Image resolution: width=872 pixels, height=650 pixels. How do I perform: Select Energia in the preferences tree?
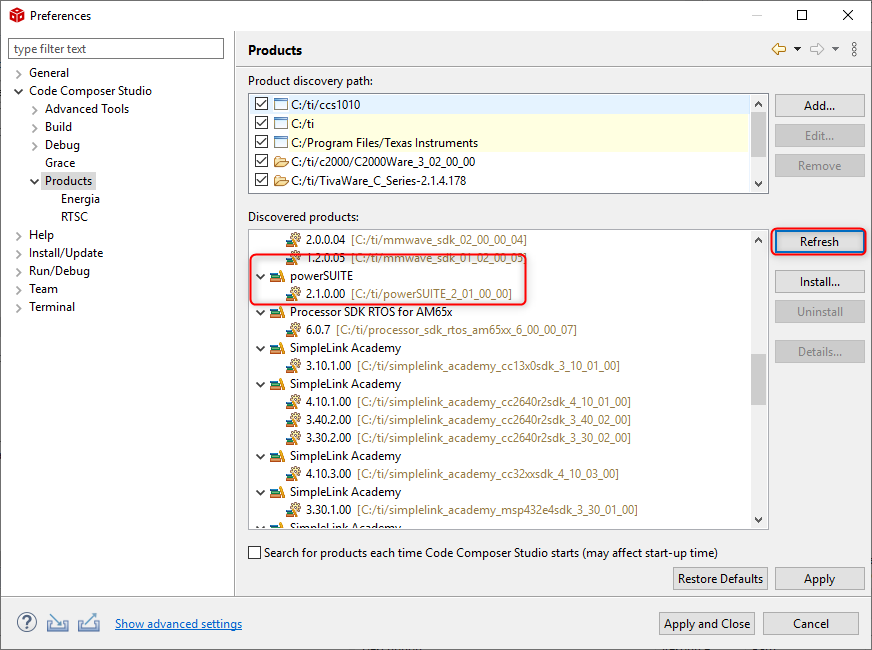coord(80,199)
